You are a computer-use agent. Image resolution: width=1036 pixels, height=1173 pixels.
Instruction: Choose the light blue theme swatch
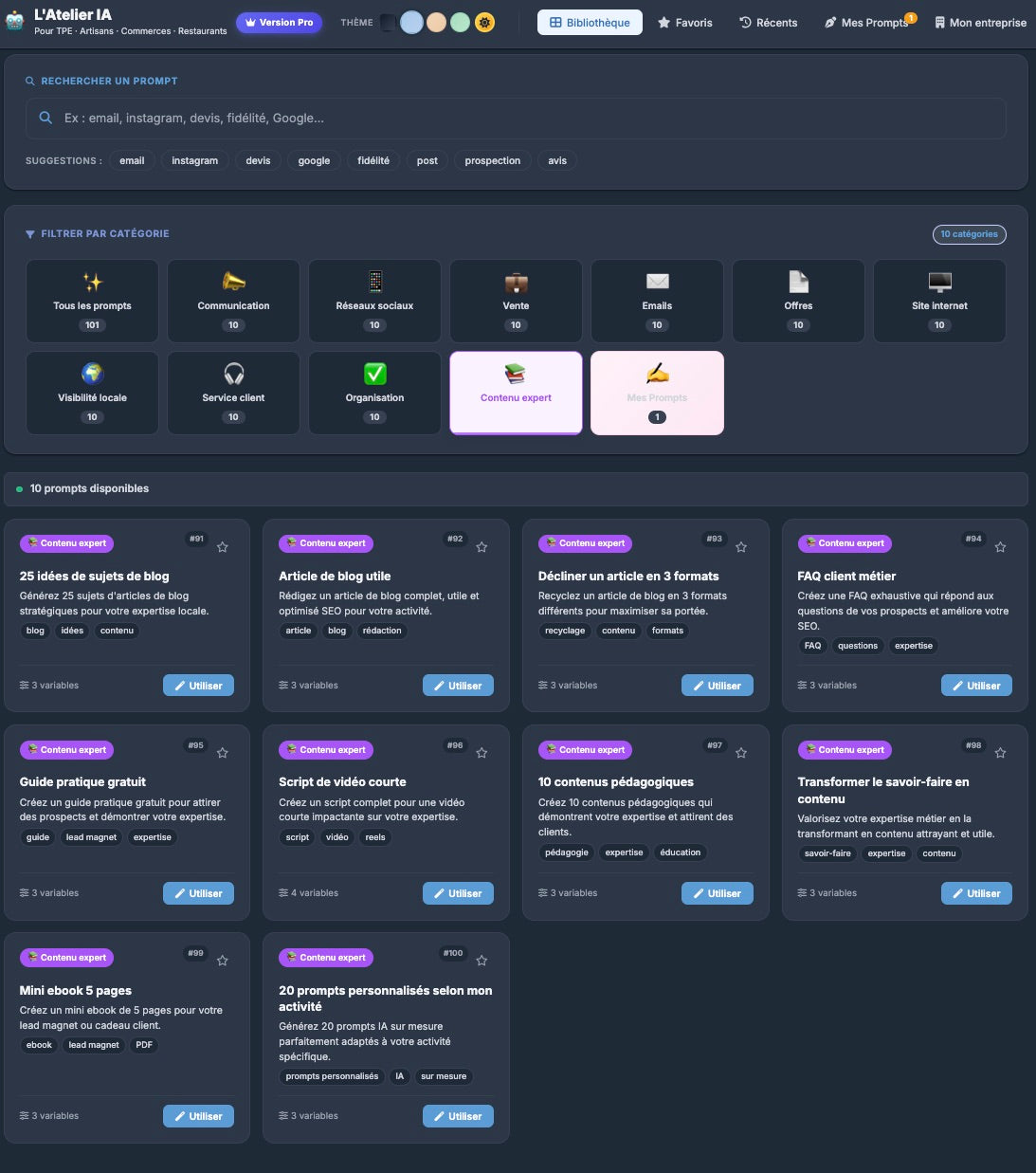[411, 22]
